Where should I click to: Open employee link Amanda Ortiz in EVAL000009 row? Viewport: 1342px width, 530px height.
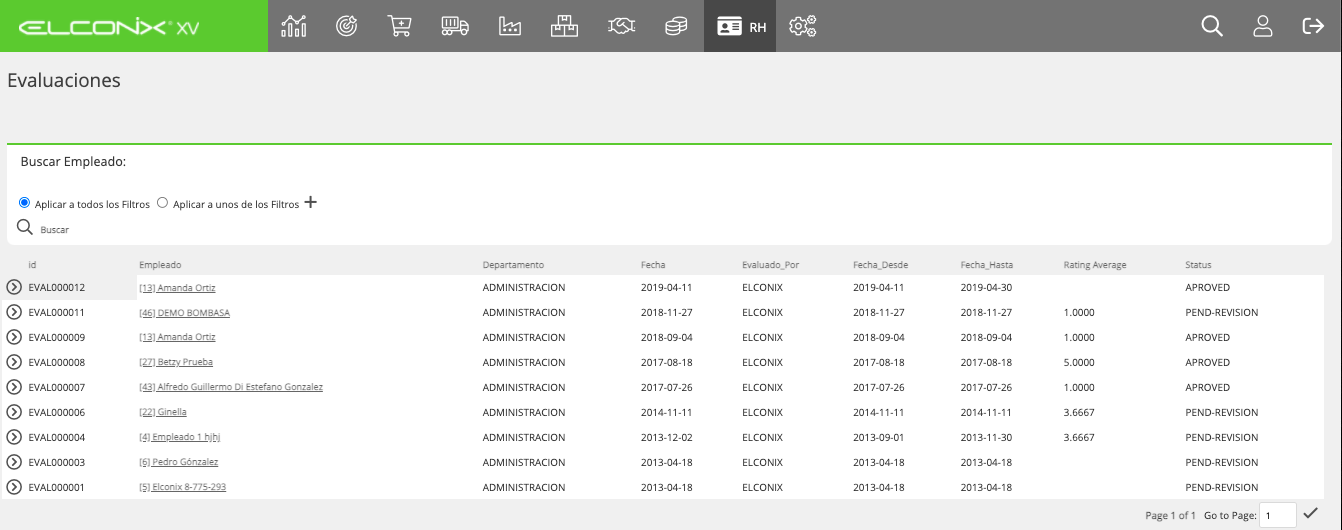pos(177,338)
